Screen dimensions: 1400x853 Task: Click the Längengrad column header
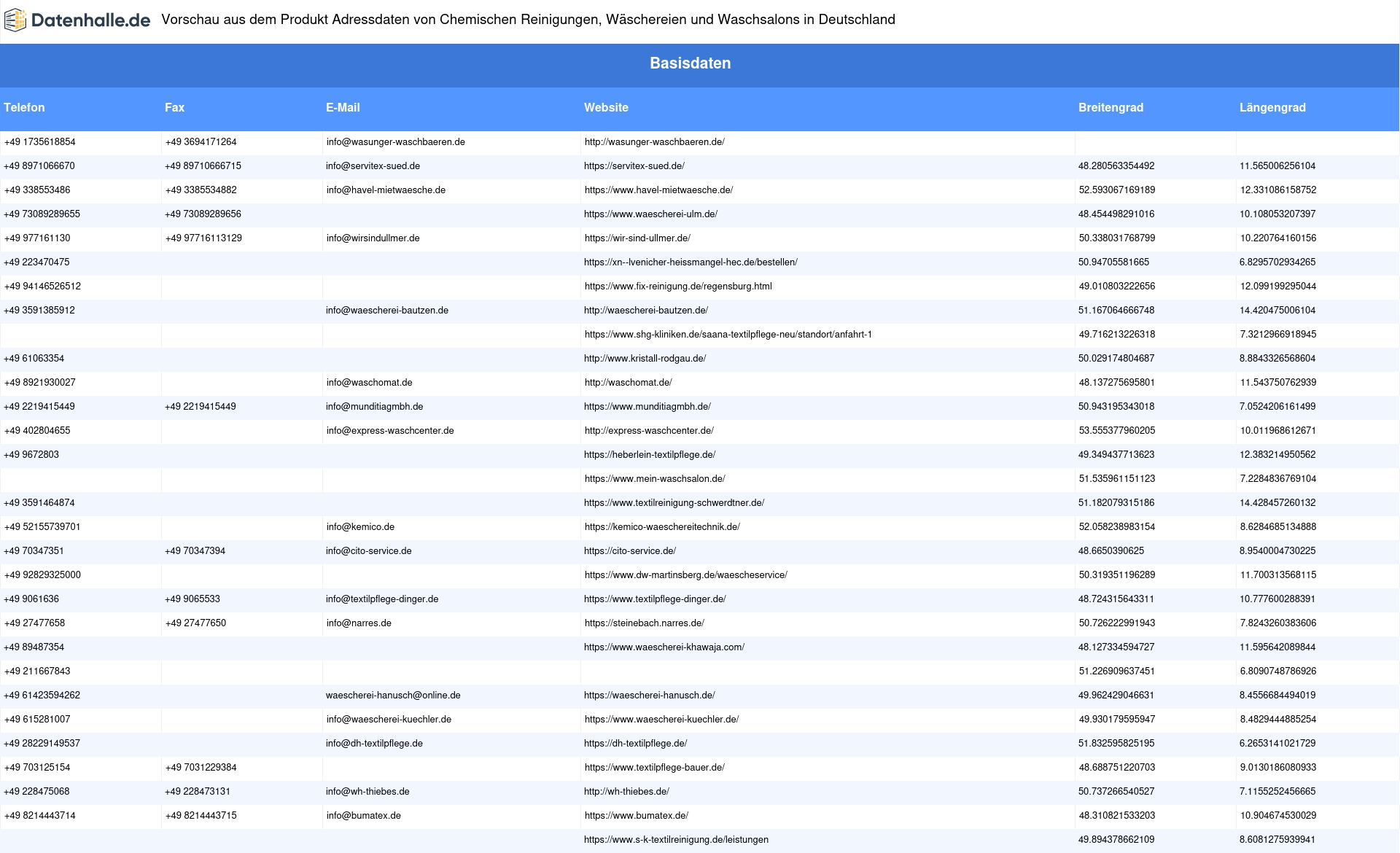click(1272, 108)
